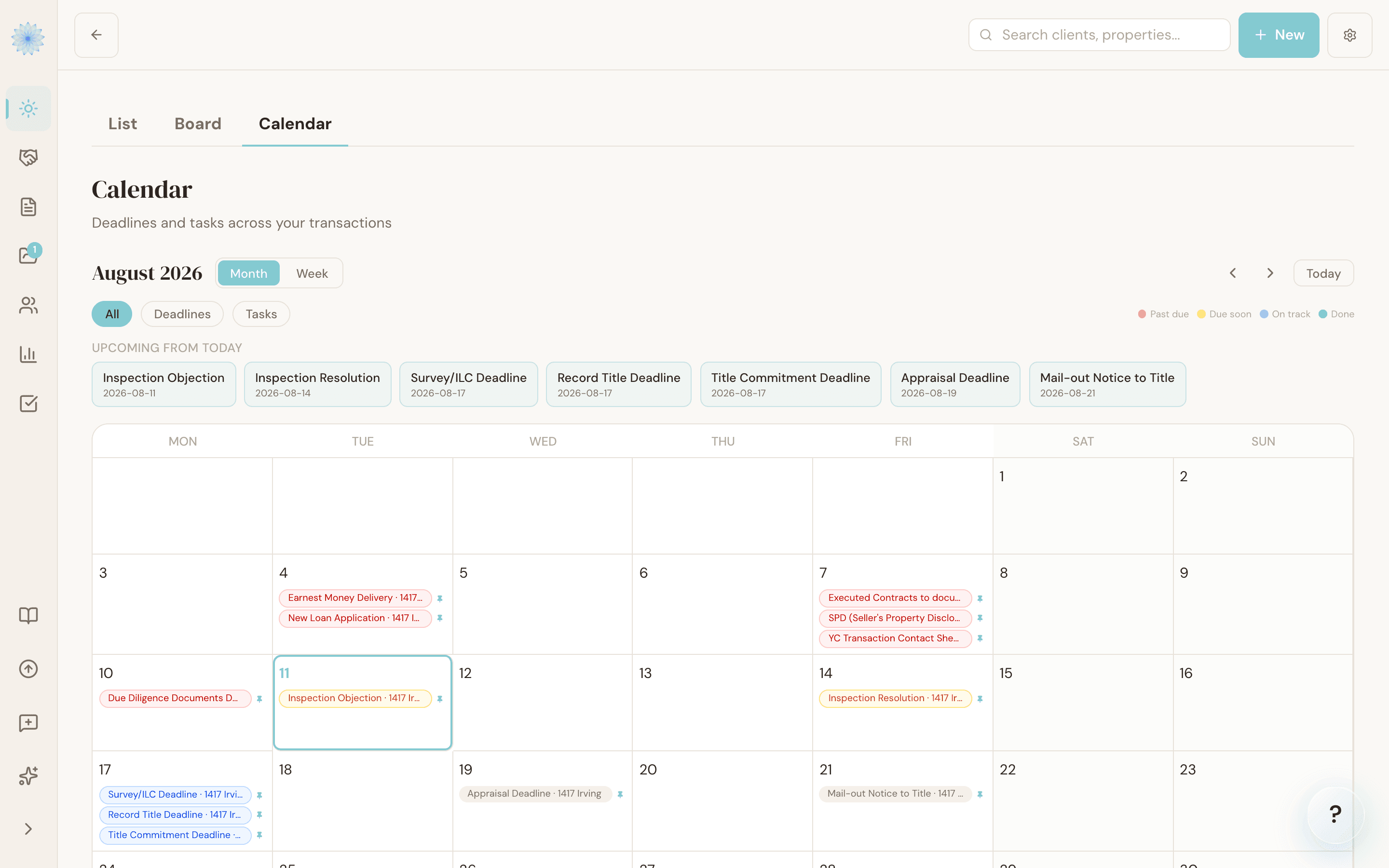The image size is (1389, 868).
Task: Open upcoming Inspection Objection card
Action: coord(163,384)
